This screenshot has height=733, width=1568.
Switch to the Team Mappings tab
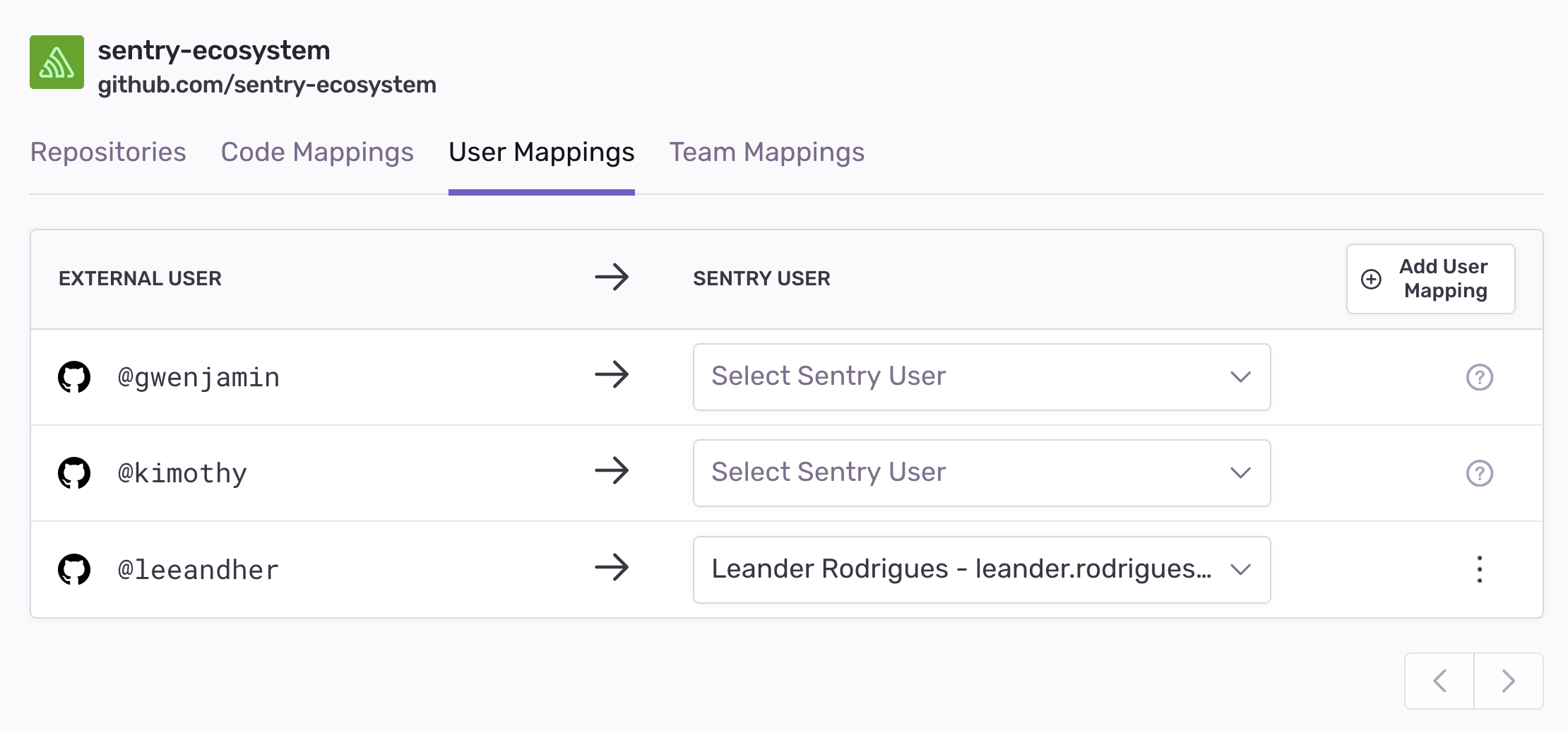(766, 152)
